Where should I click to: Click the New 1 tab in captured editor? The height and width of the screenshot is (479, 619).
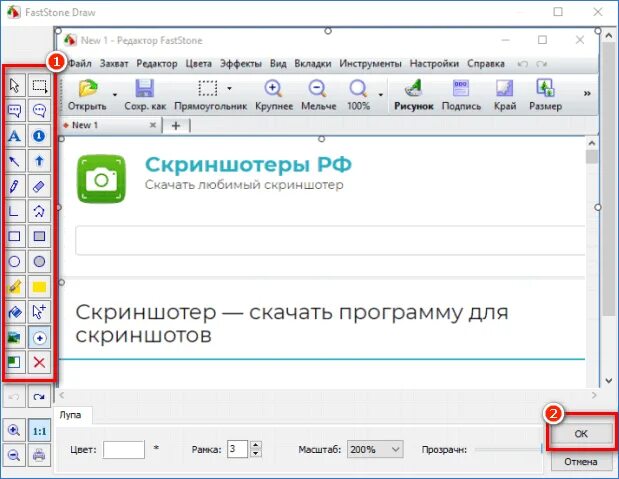[111, 125]
